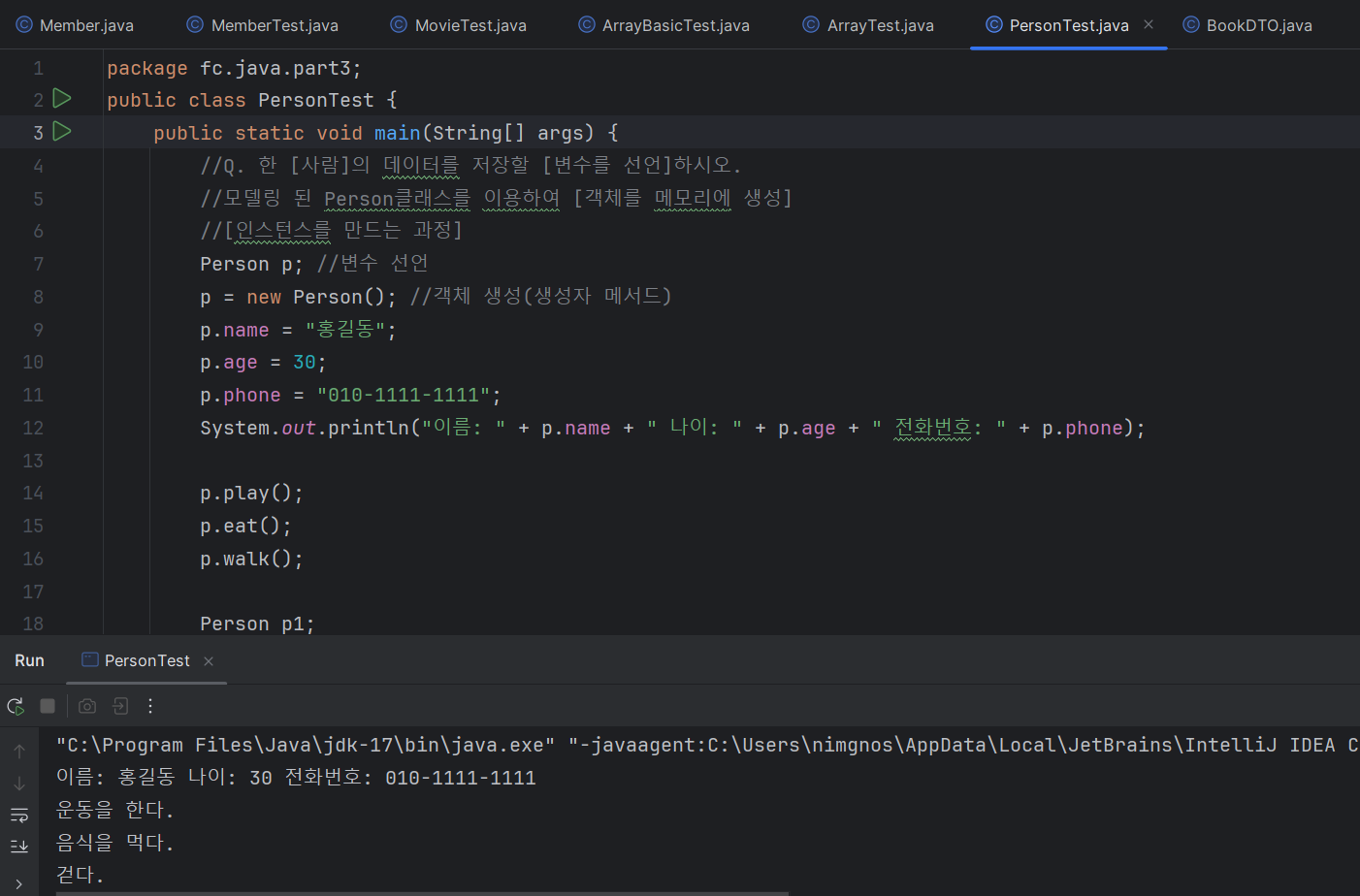1360x896 pixels.
Task: Switch to the Member.java tab
Action: coord(75,25)
